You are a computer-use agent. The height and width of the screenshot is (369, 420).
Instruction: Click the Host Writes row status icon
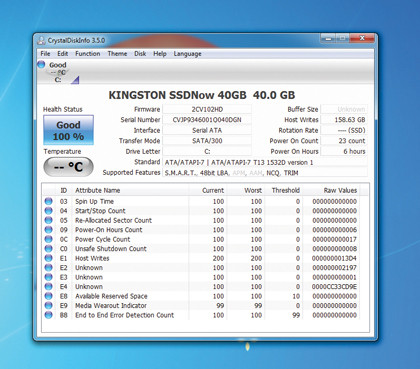pos(49,258)
